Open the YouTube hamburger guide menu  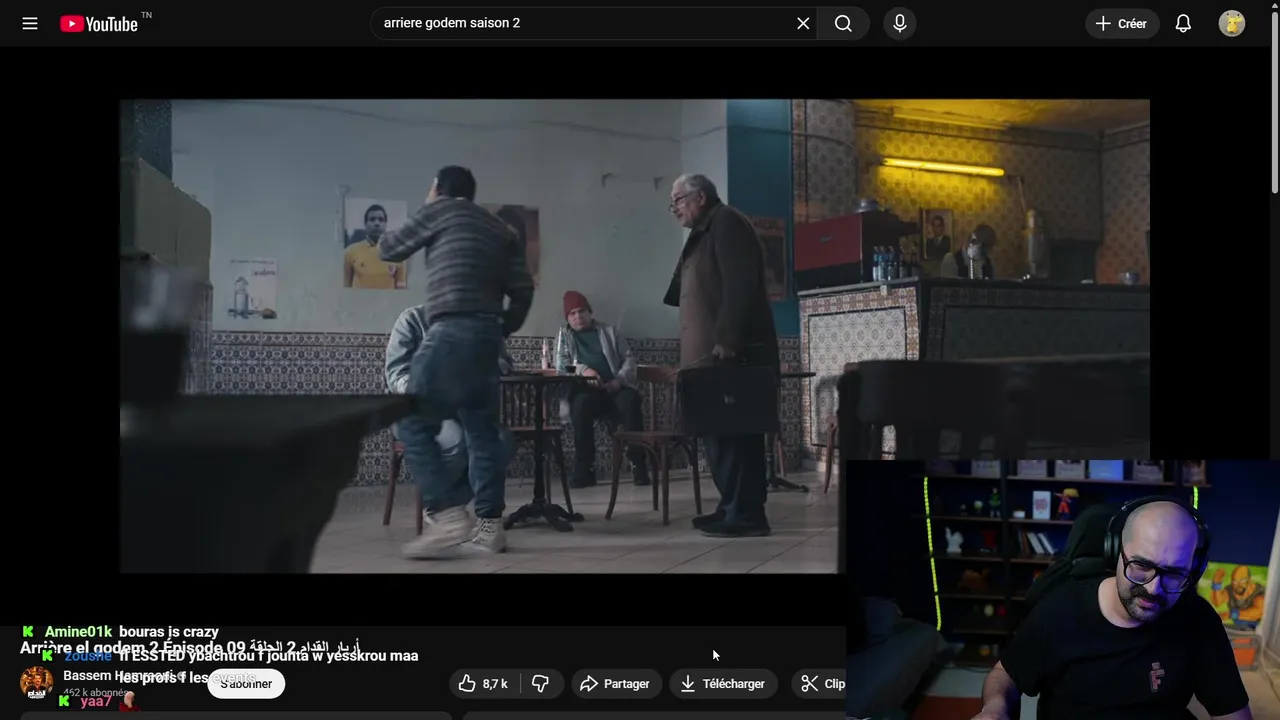pyautogui.click(x=30, y=23)
